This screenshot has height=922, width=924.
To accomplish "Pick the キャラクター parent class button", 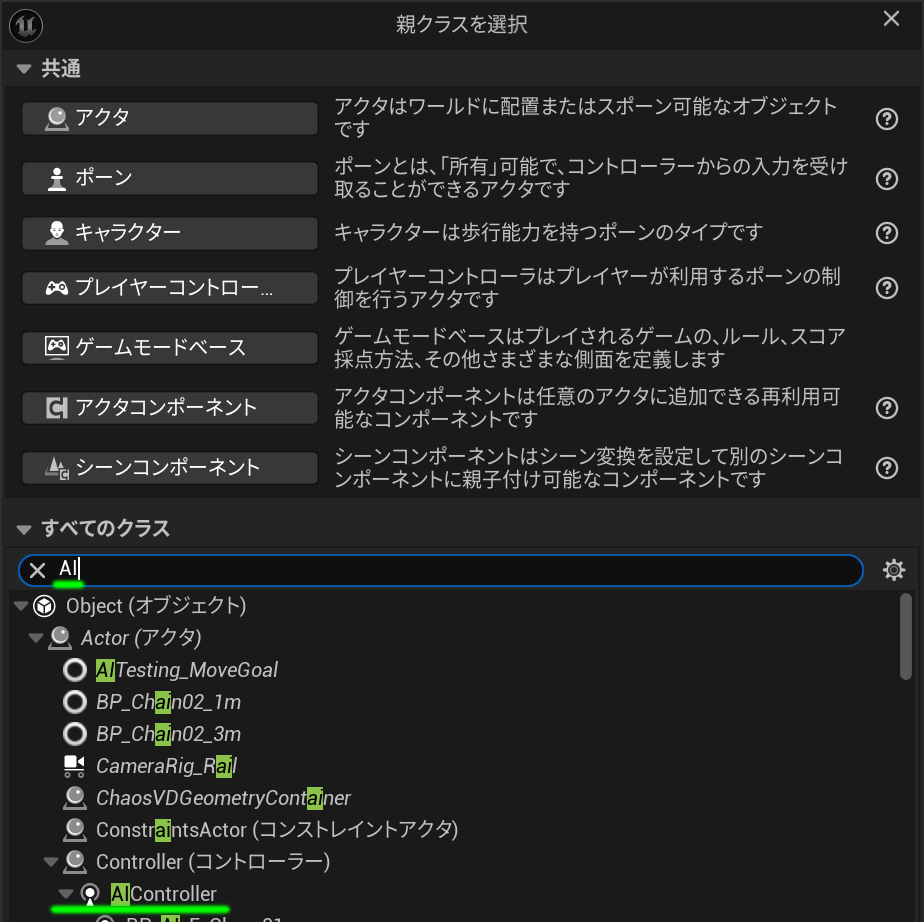I will 170,233.
